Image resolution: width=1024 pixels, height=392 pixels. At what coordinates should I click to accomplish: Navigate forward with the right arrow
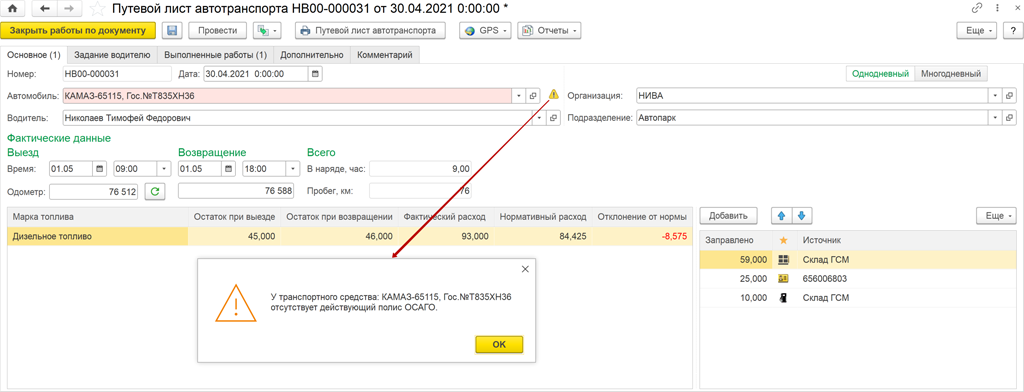[69, 9]
